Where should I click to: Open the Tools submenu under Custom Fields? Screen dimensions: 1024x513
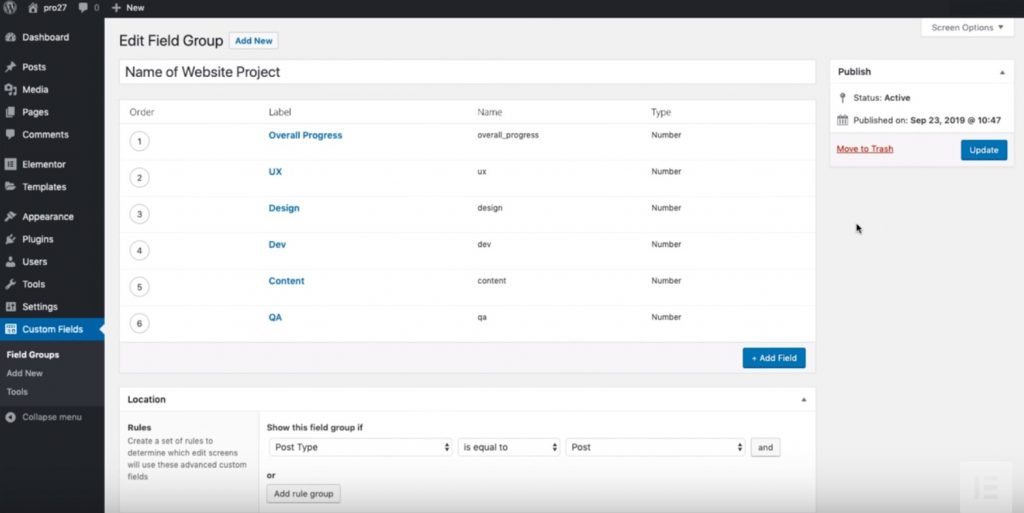coord(17,392)
